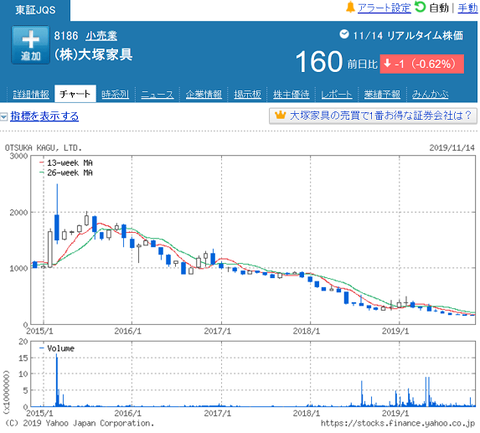
Task: Click the crown icon on the banner
Action: [x=280, y=115]
